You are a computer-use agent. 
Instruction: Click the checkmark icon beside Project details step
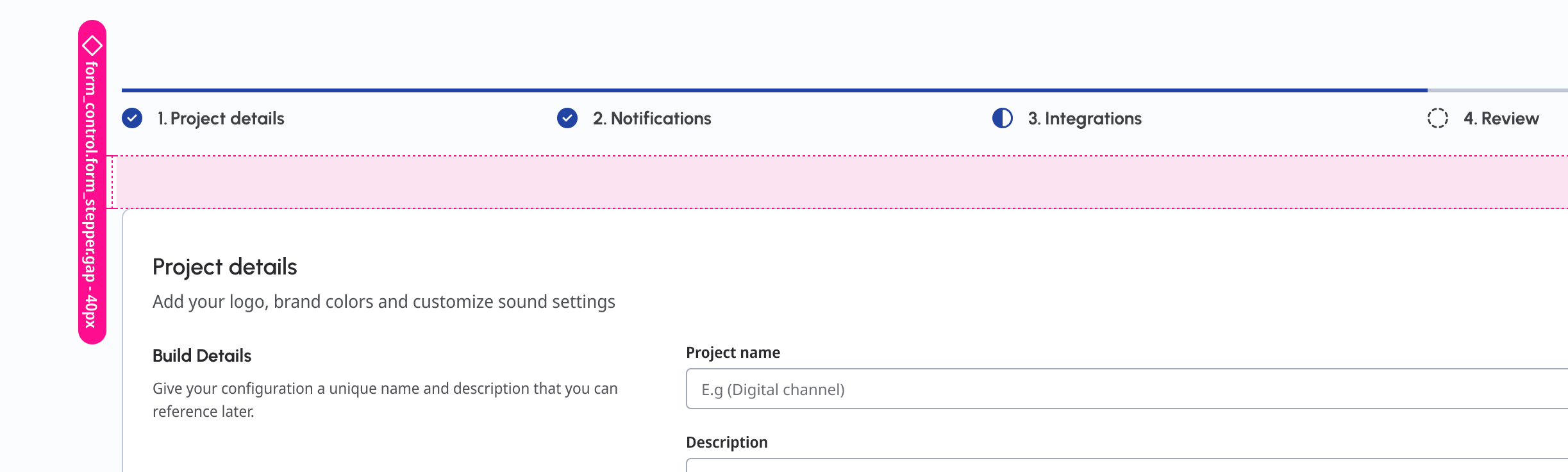tap(132, 119)
